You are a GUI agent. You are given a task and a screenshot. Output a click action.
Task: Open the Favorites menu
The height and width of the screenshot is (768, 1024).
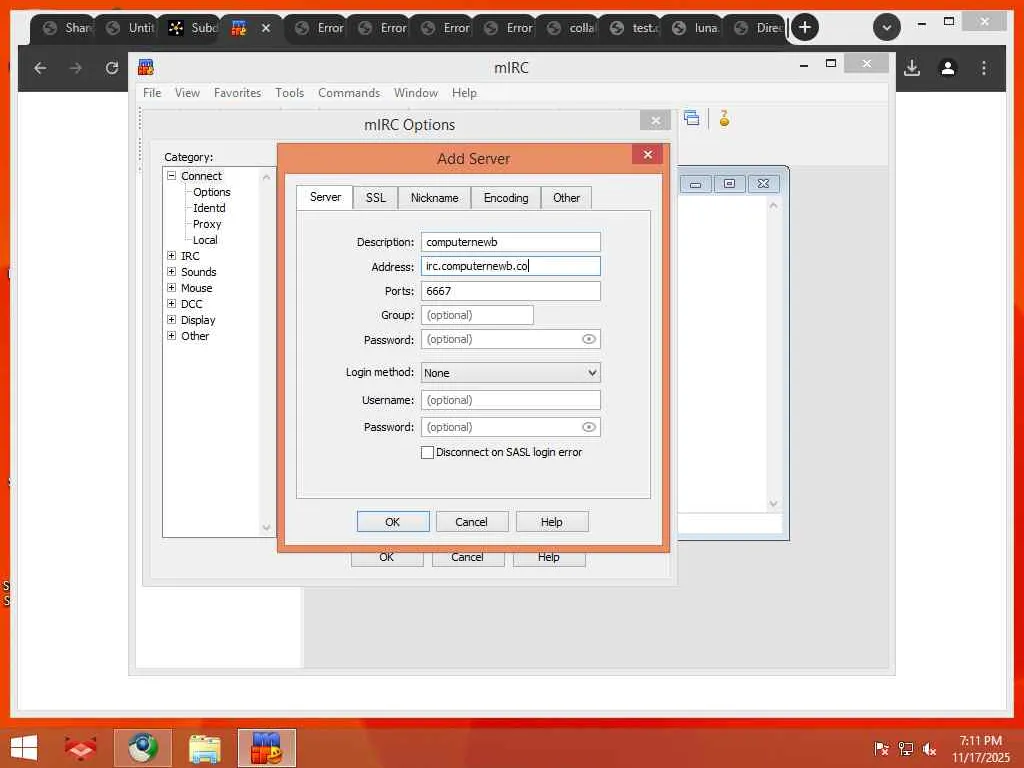coord(238,93)
